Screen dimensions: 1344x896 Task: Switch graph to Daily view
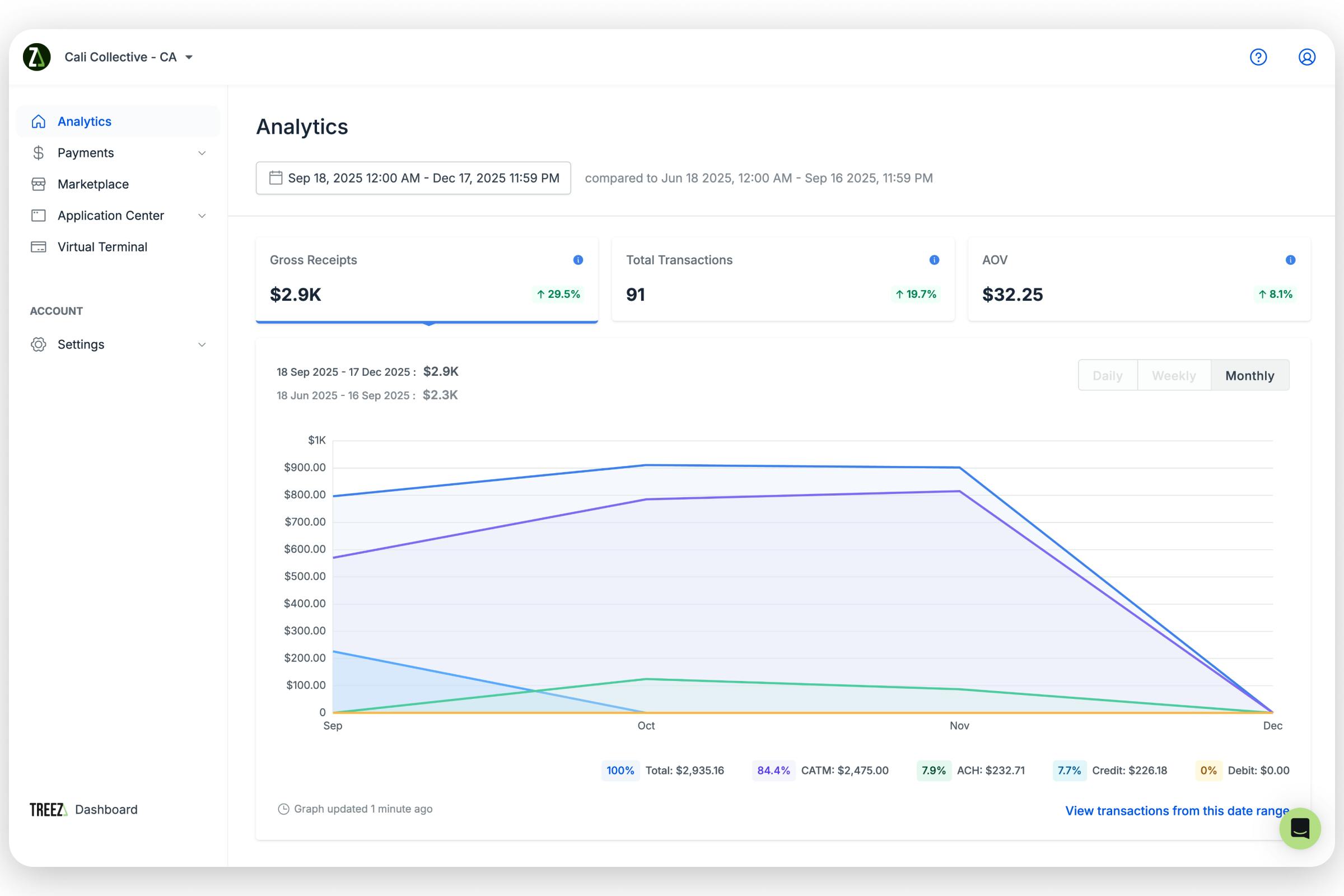coord(1107,375)
